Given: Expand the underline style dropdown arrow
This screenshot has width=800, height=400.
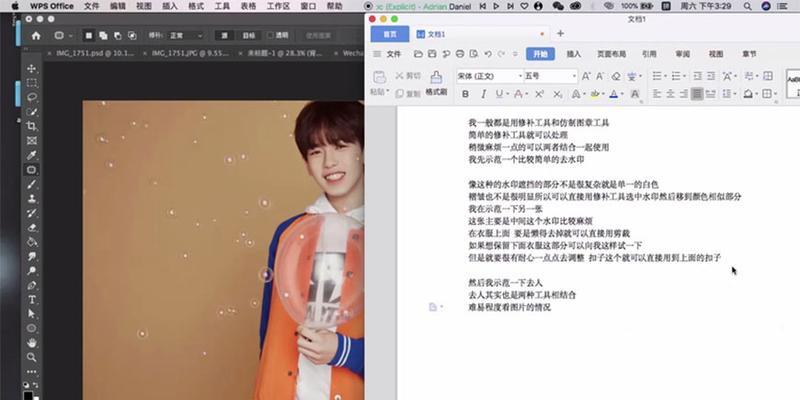Looking at the screenshot, I should pyautogui.click(x=507, y=94).
